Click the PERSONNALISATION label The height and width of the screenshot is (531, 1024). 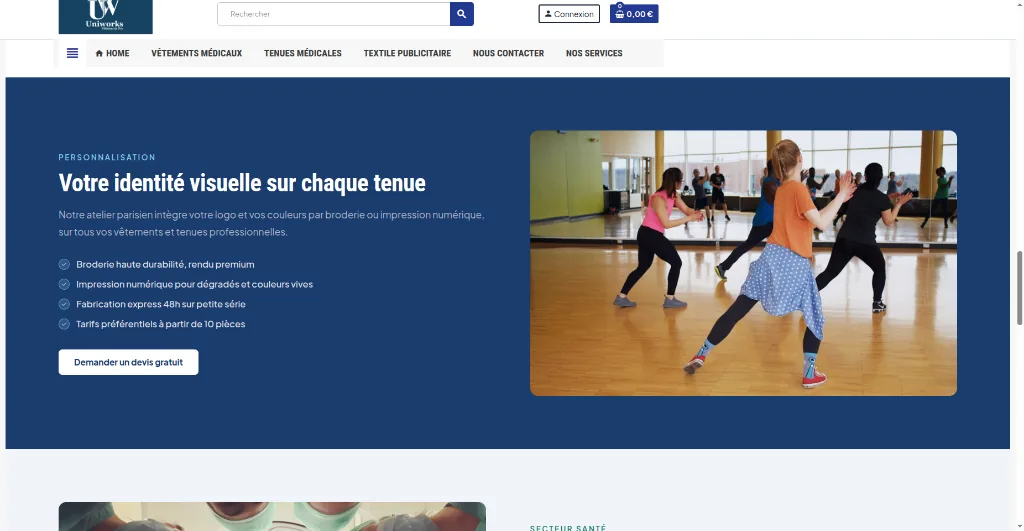click(107, 157)
